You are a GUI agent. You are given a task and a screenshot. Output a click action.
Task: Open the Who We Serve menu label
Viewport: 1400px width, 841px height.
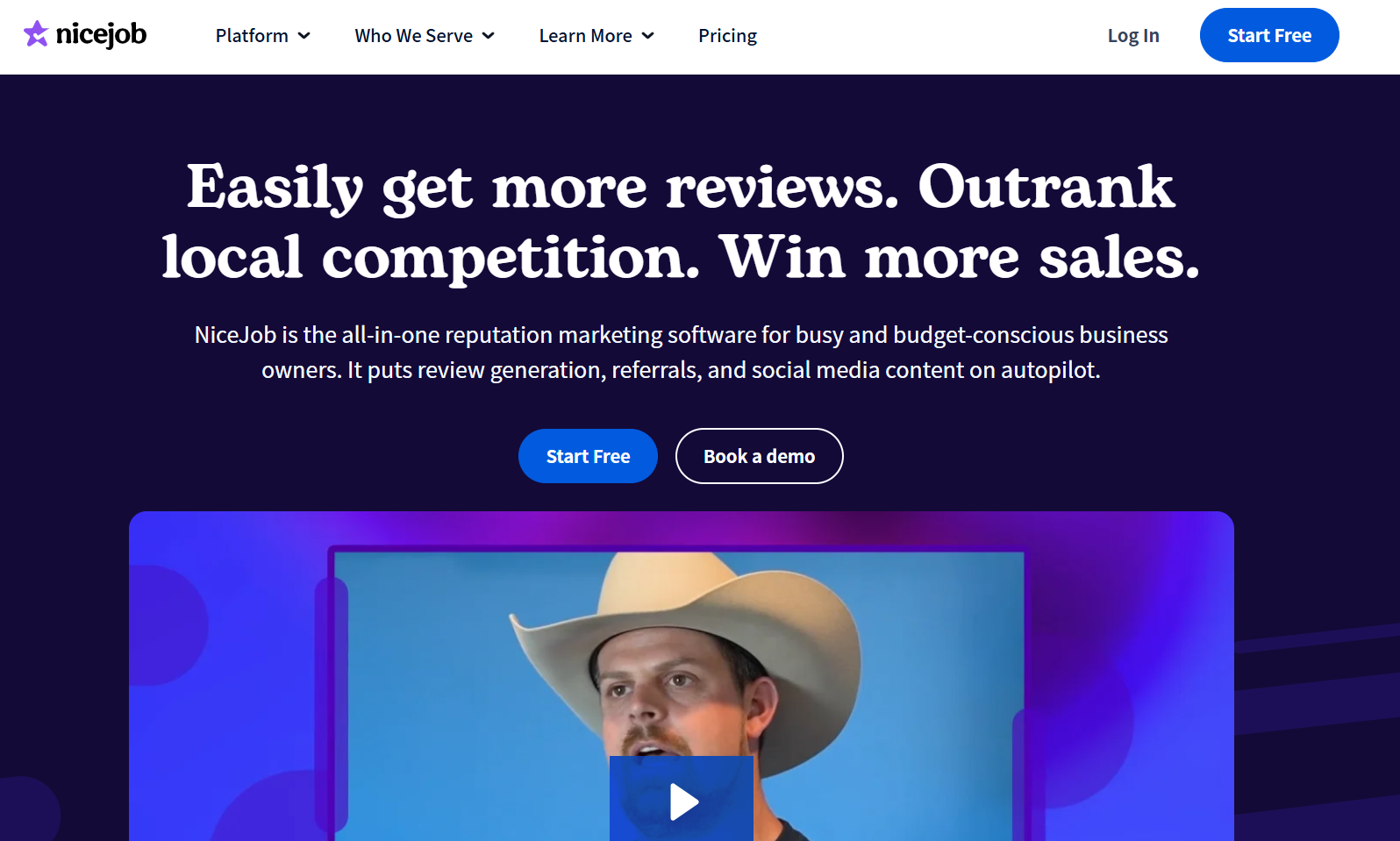point(413,36)
